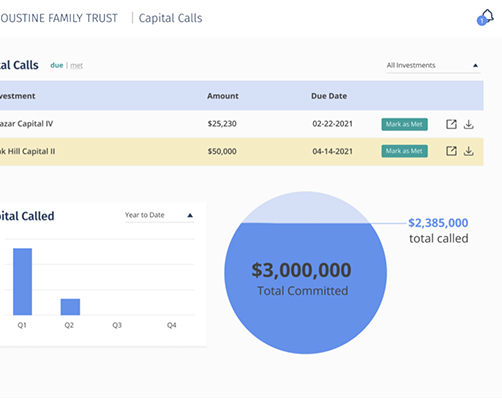Viewport: 502px width, 398px height.
Task: Switch to met capital calls
Action: point(77,66)
